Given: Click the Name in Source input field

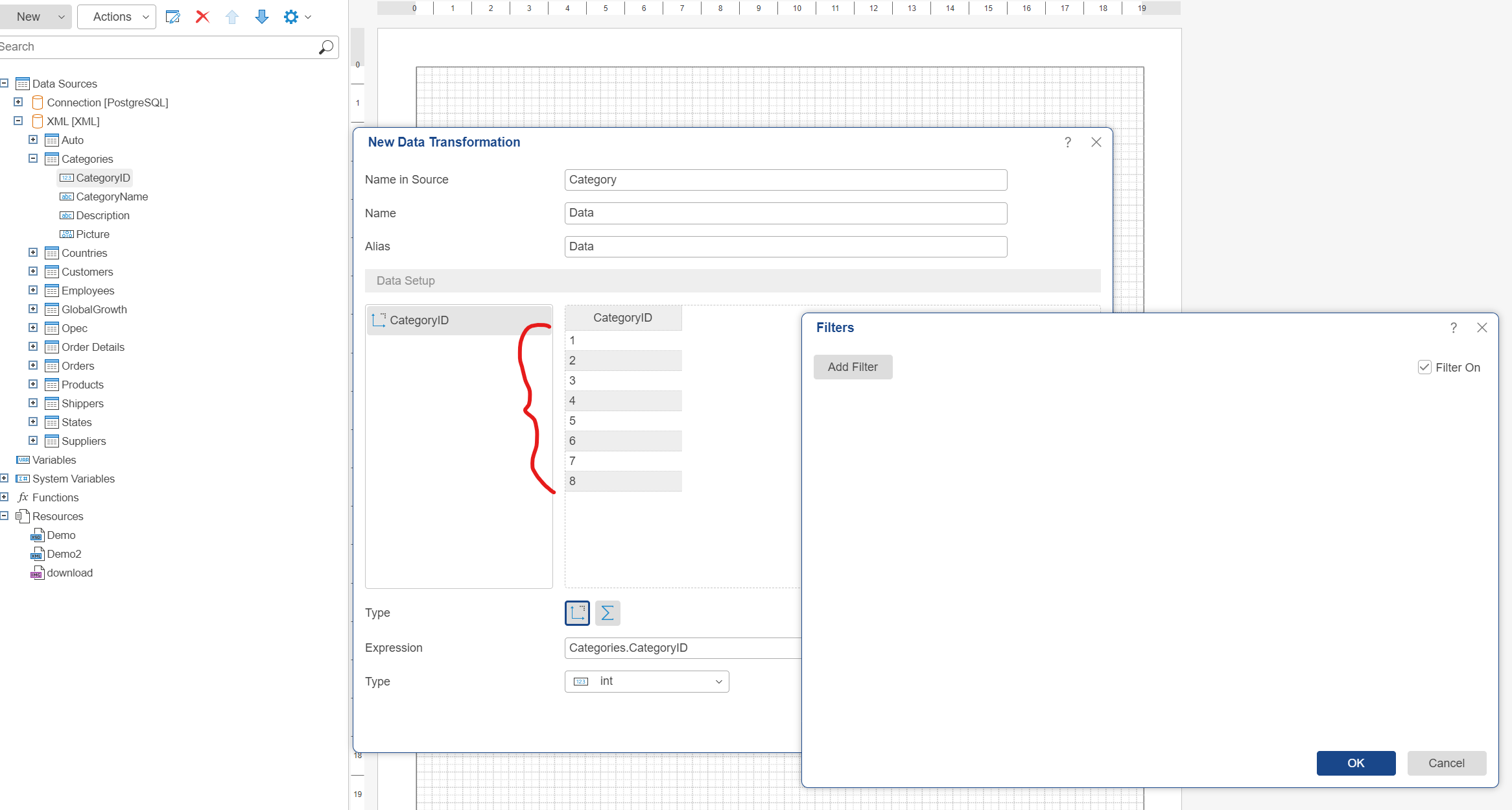Looking at the screenshot, I should pos(785,180).
